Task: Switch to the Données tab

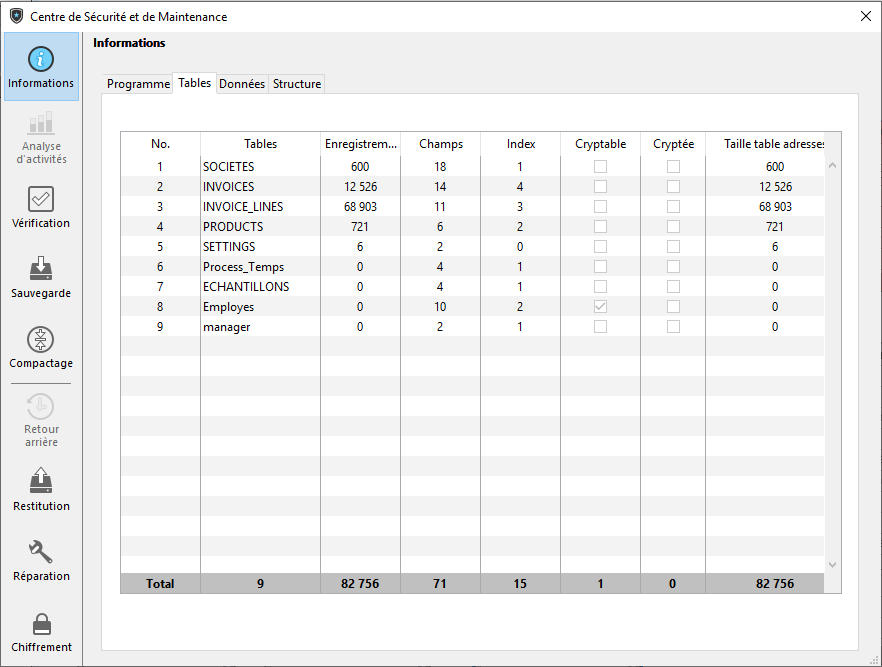Action: tap(242, 84)
